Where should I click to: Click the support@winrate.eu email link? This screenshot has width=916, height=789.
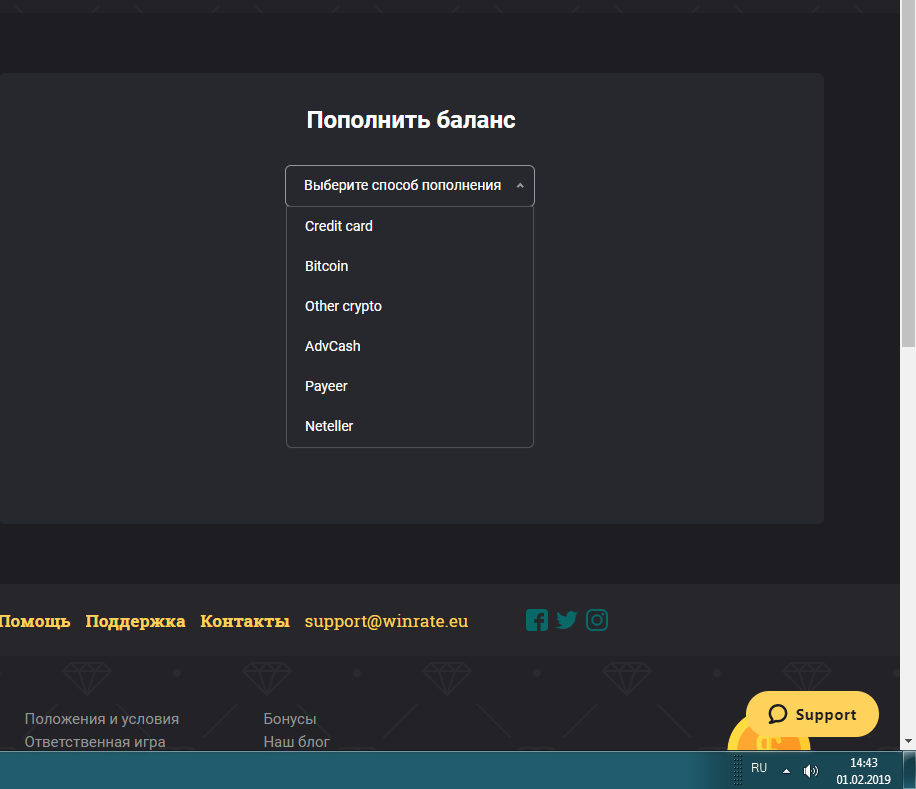pyautogui.click(x=386, y=621)
